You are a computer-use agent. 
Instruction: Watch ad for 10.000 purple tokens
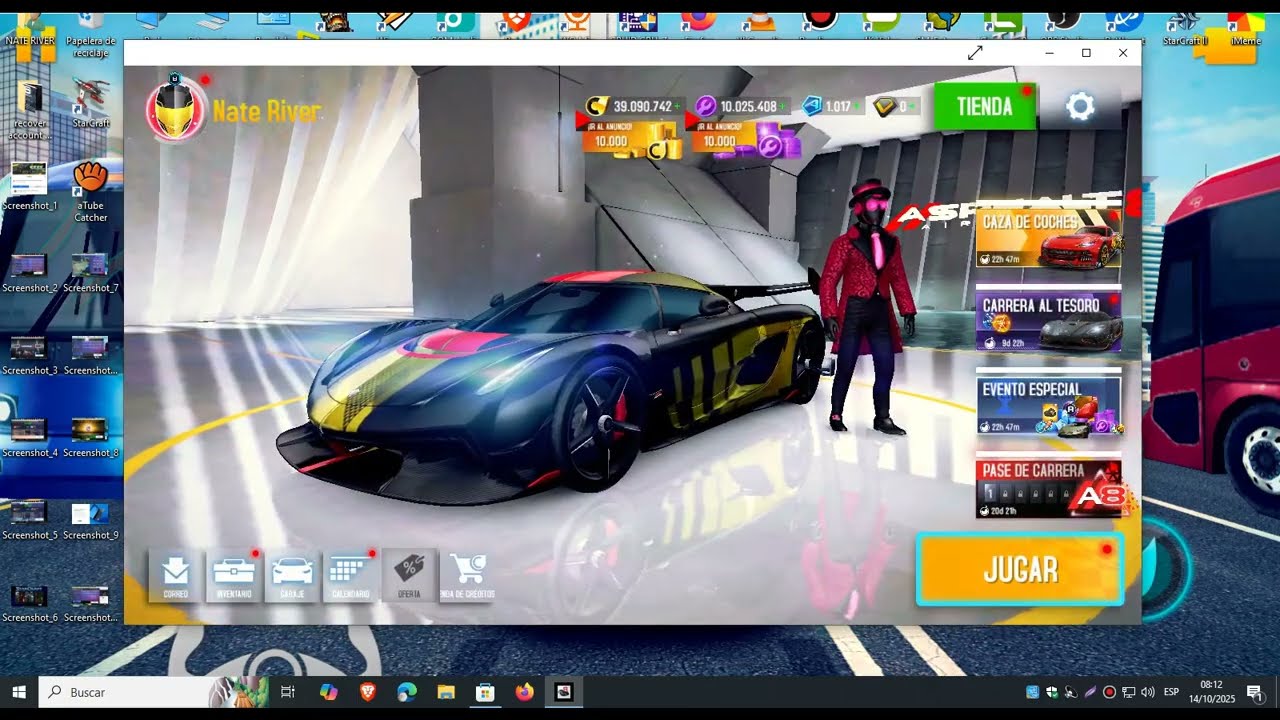[744, 140]
